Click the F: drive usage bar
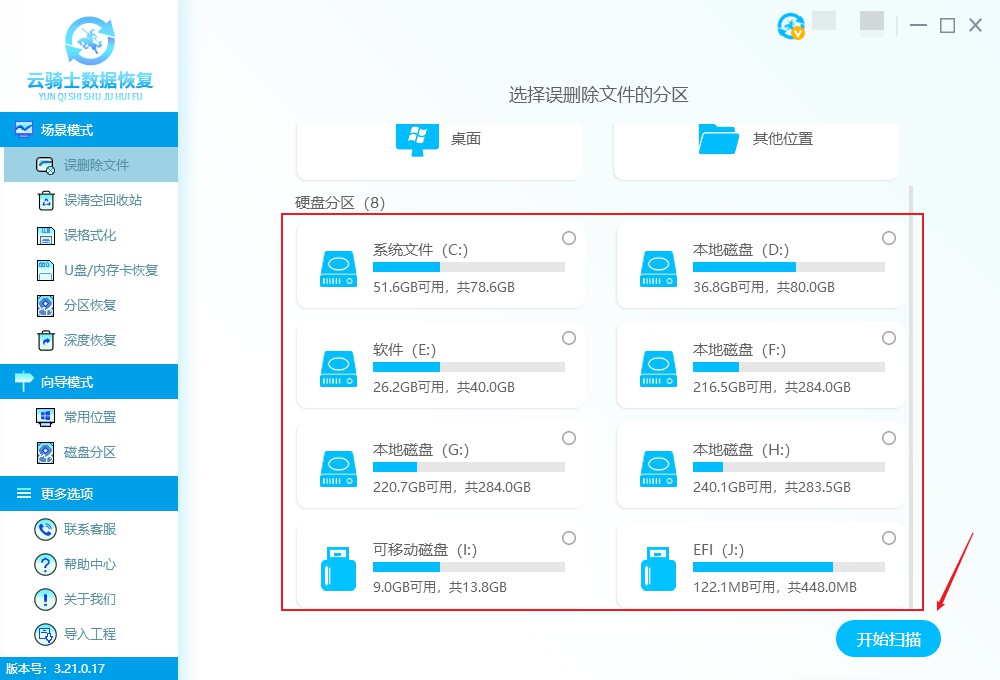Image resolution: width=1000 pixels, height=680 pixels. (789, 367)
